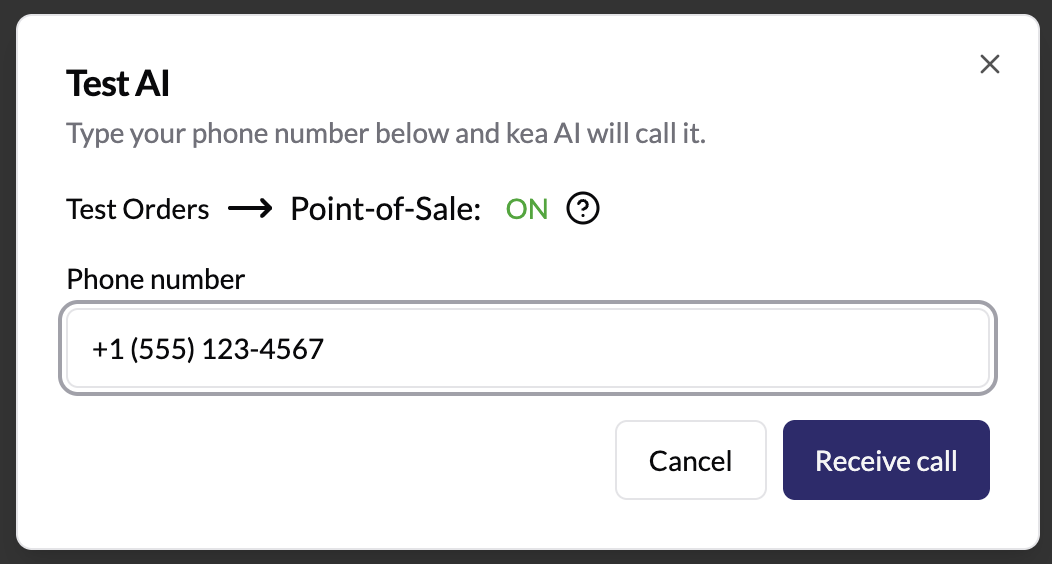This screenshot has width=1052, height=564.
Task: Place cursor on +1 country code in field
Action: [107, 349]
